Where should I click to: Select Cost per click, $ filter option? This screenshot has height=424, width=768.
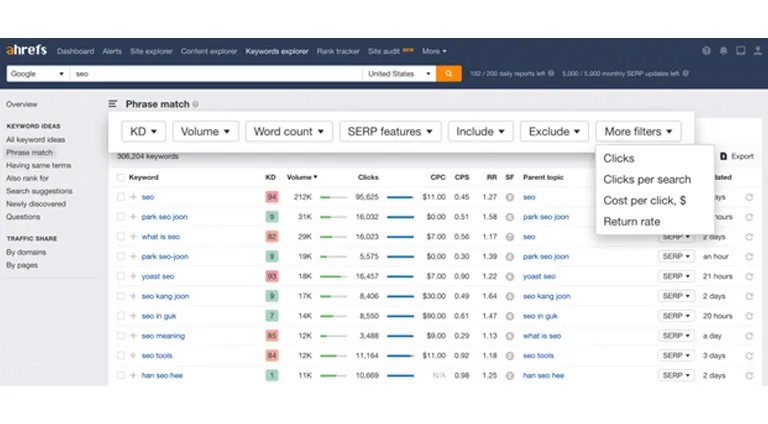point(645,200)
